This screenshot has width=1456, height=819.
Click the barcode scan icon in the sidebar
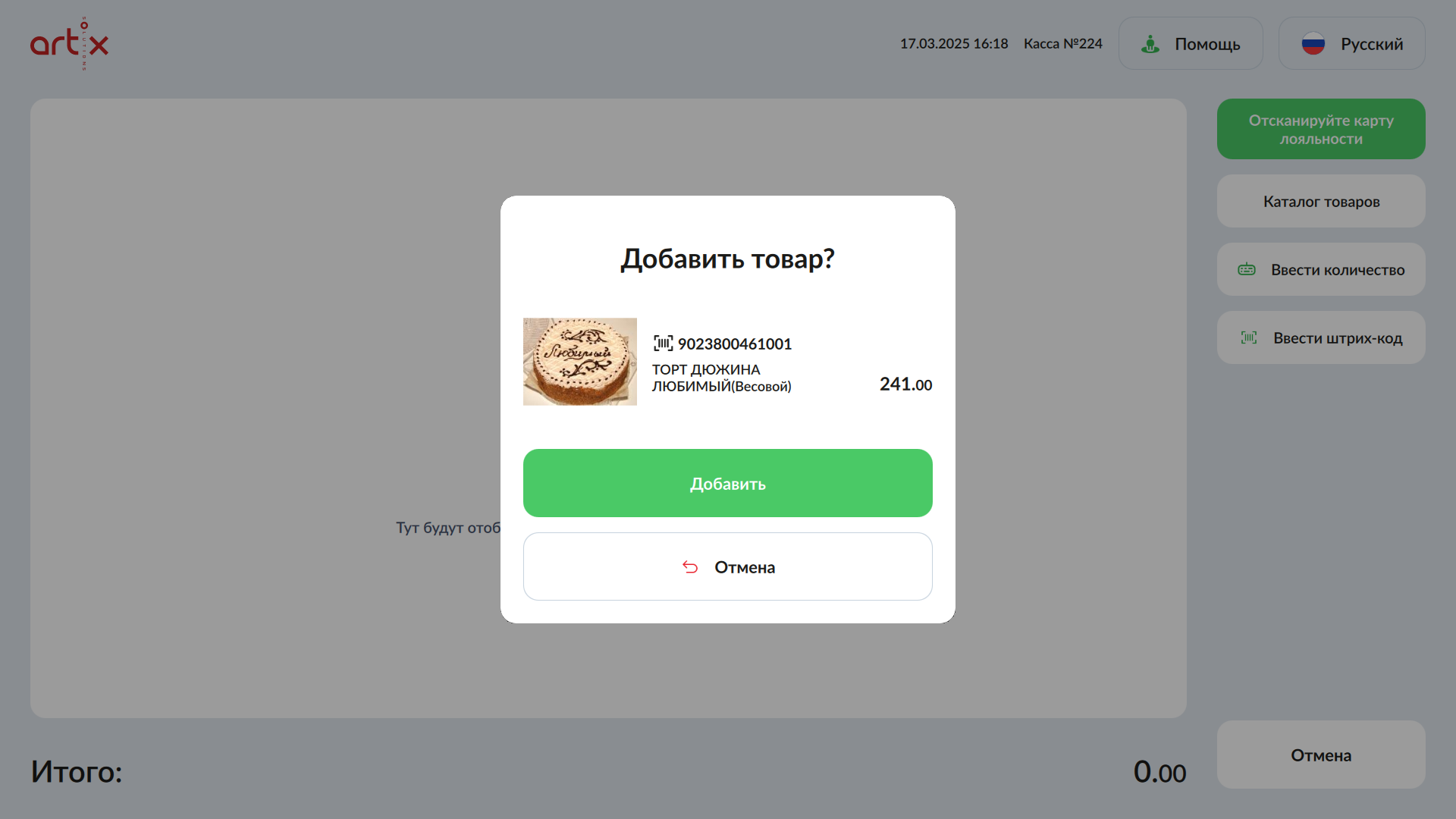(x=1249, y=337)
